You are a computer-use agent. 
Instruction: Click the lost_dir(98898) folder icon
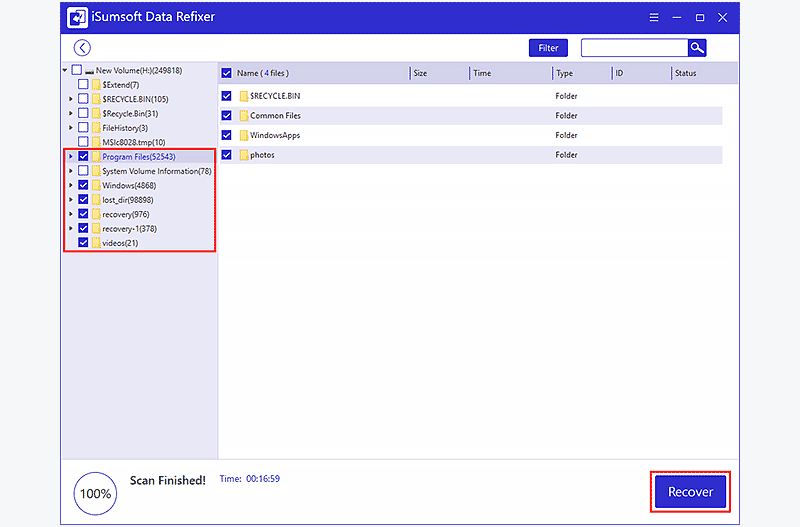pyautogui.click(x=96, y=199)
